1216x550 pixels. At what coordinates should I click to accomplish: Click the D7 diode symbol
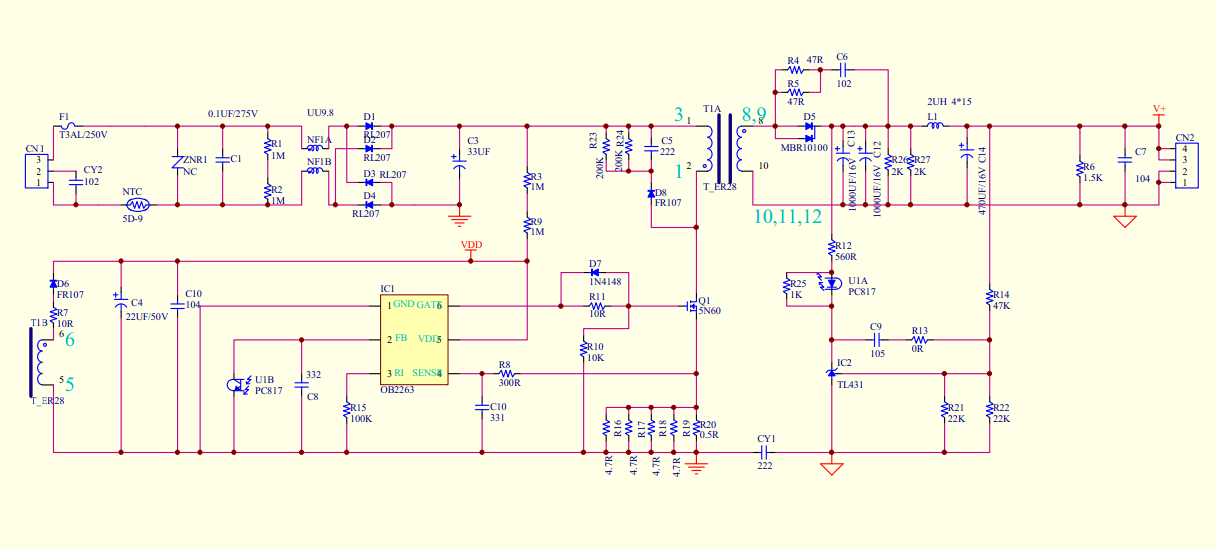(596, 272)
